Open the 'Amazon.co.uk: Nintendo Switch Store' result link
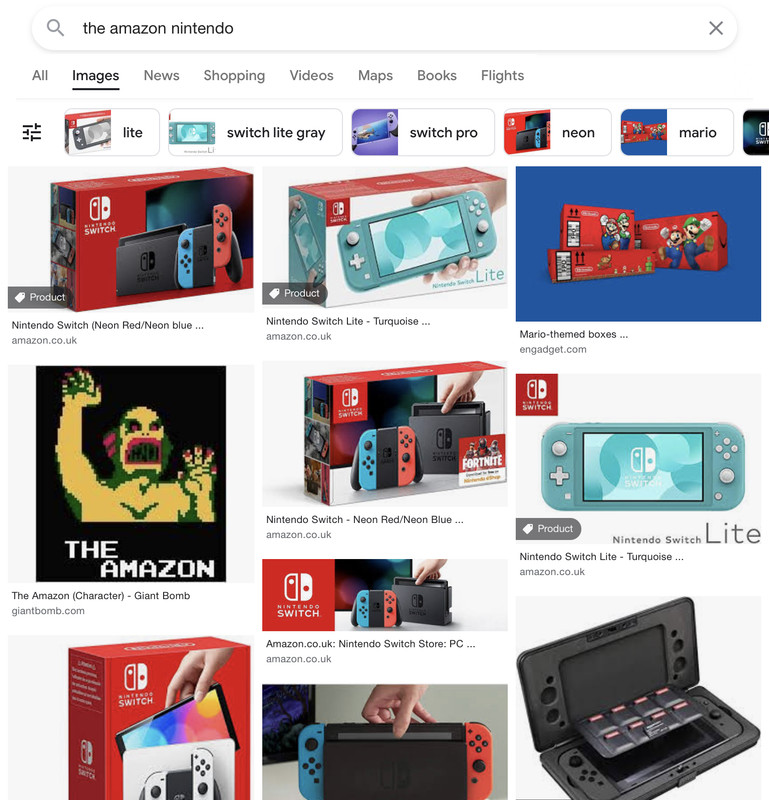 click(x=370, y=644)
